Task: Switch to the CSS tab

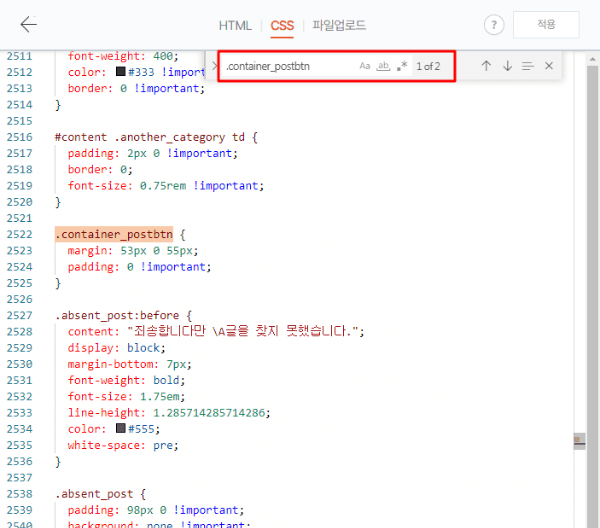Action: click(x=282, y=26)
